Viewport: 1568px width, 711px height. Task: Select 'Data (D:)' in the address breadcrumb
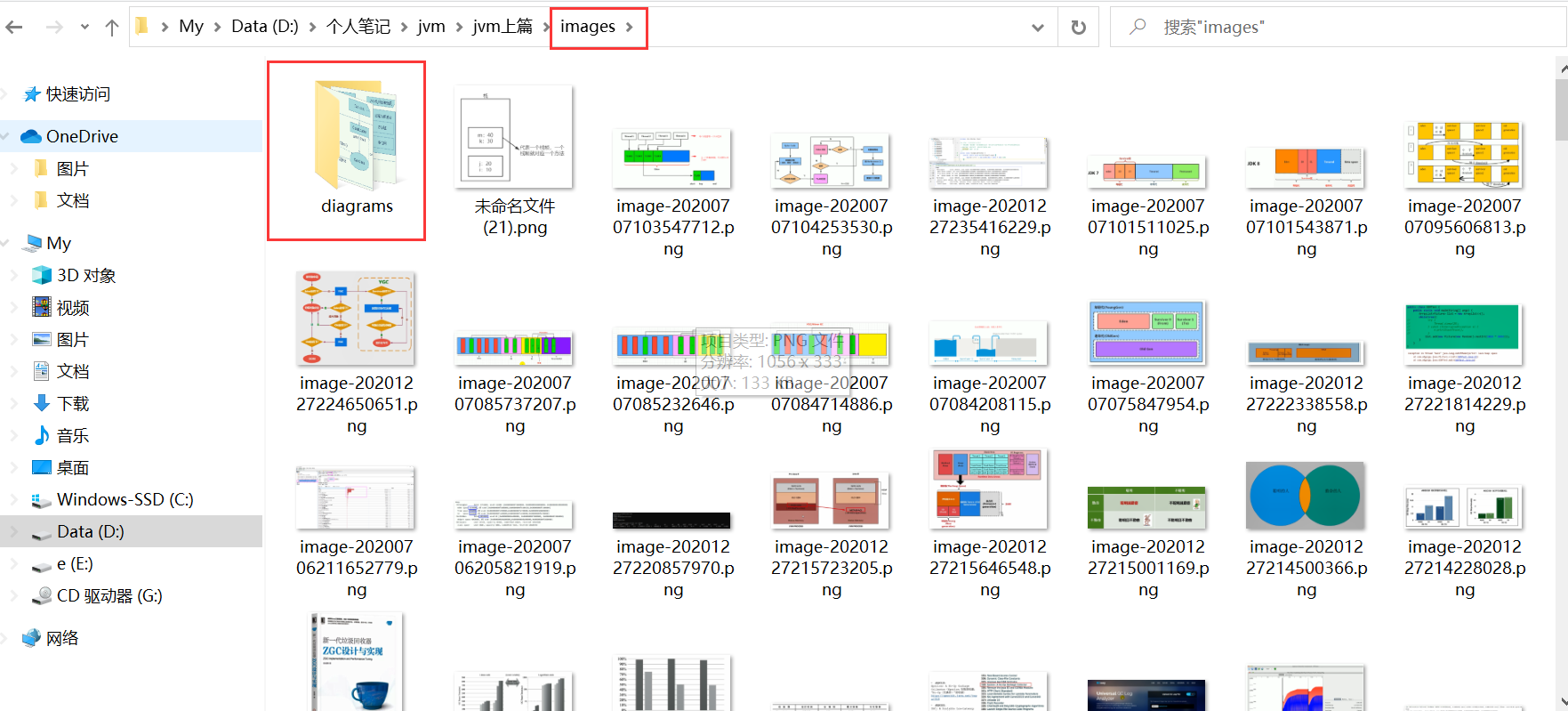tap(265, 27)
